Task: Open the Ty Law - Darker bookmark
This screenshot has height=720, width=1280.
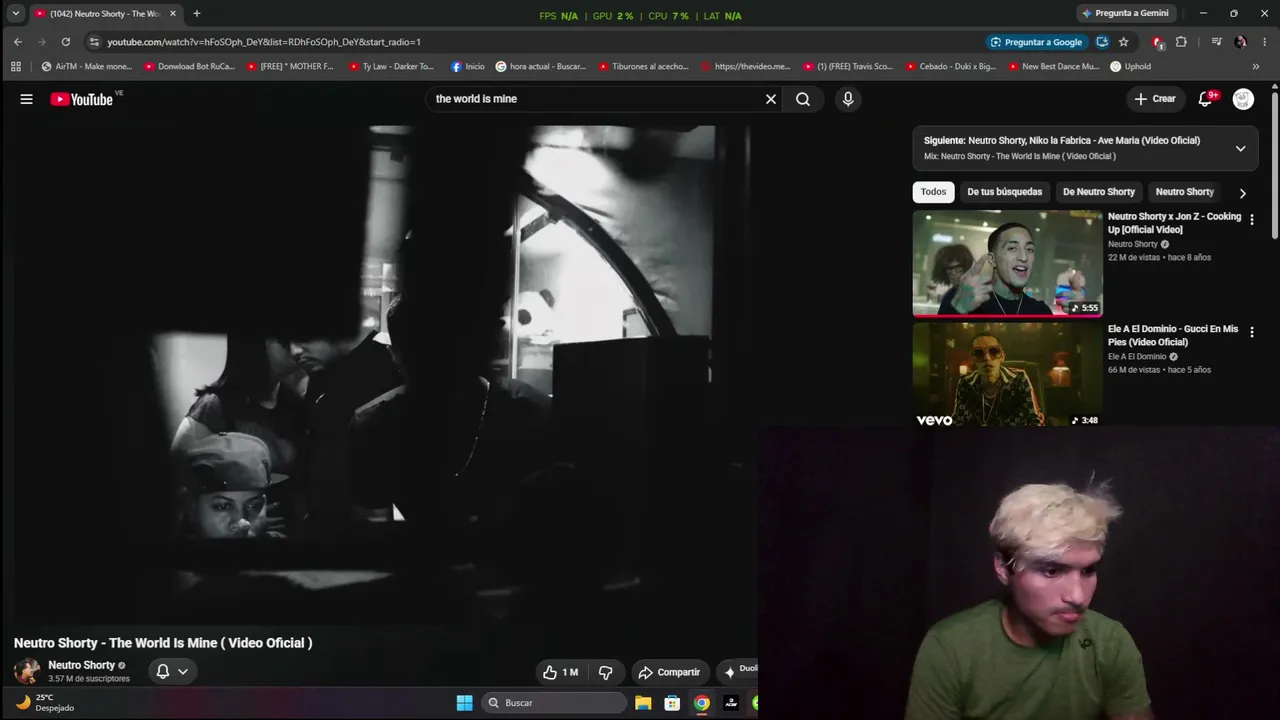Action: [x=392, y=67]
